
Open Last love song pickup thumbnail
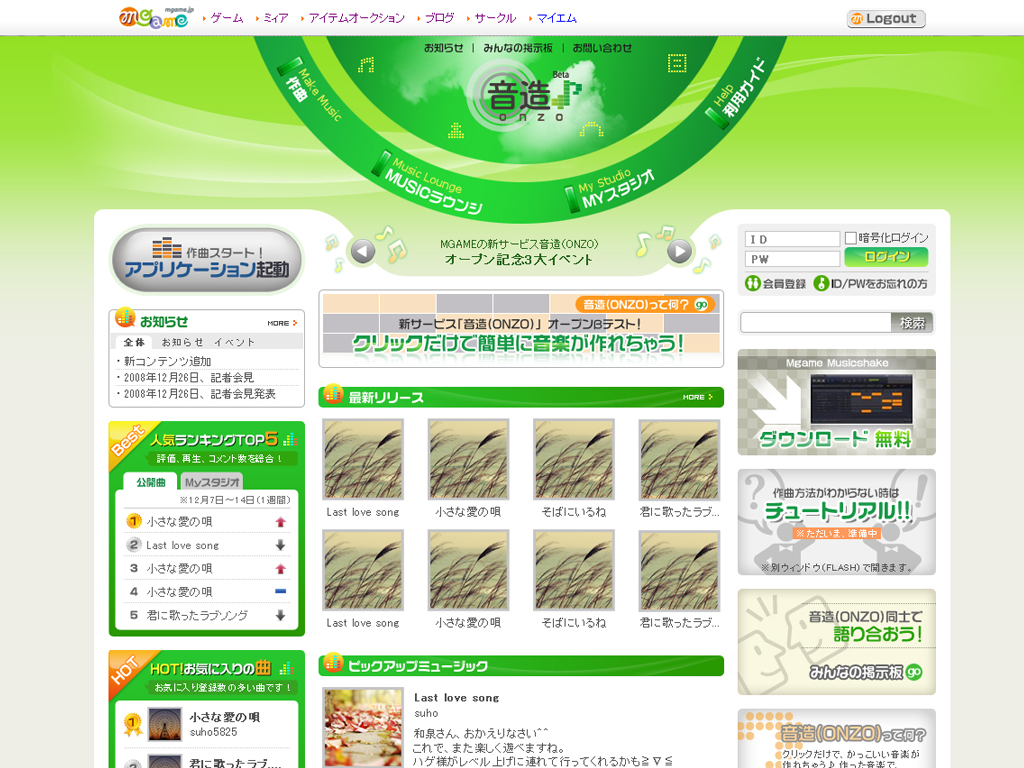[363, 728]
